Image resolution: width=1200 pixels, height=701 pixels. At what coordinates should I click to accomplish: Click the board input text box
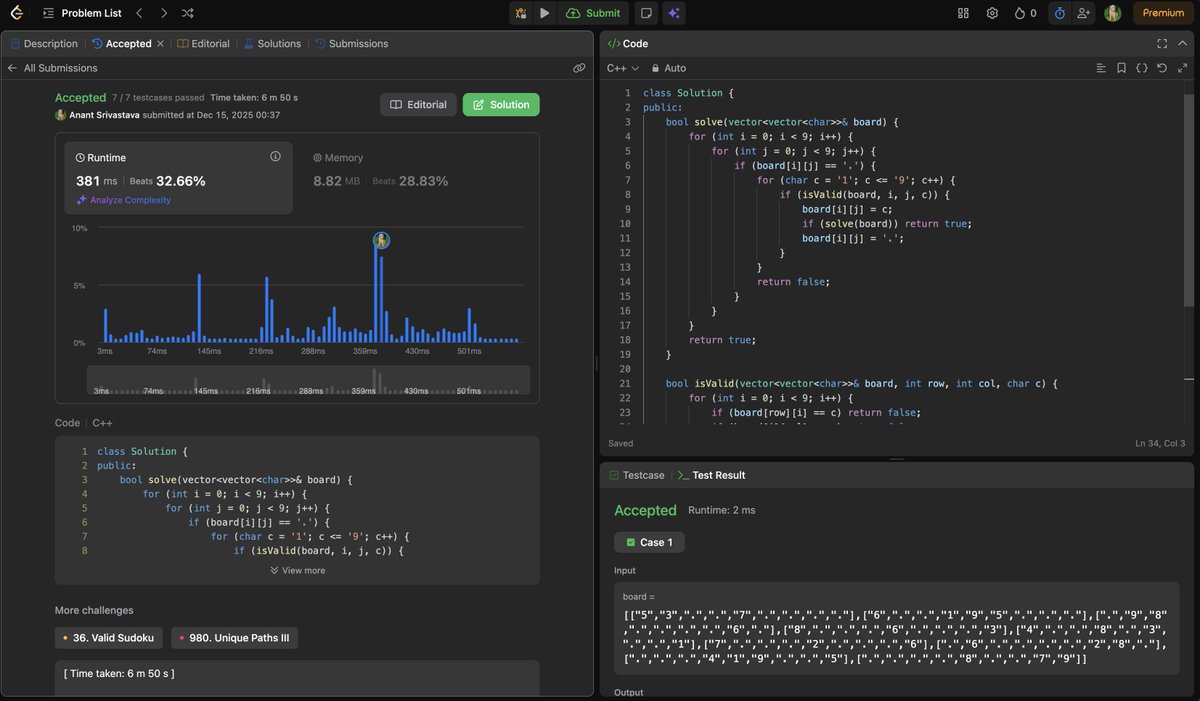click(898, 627)
